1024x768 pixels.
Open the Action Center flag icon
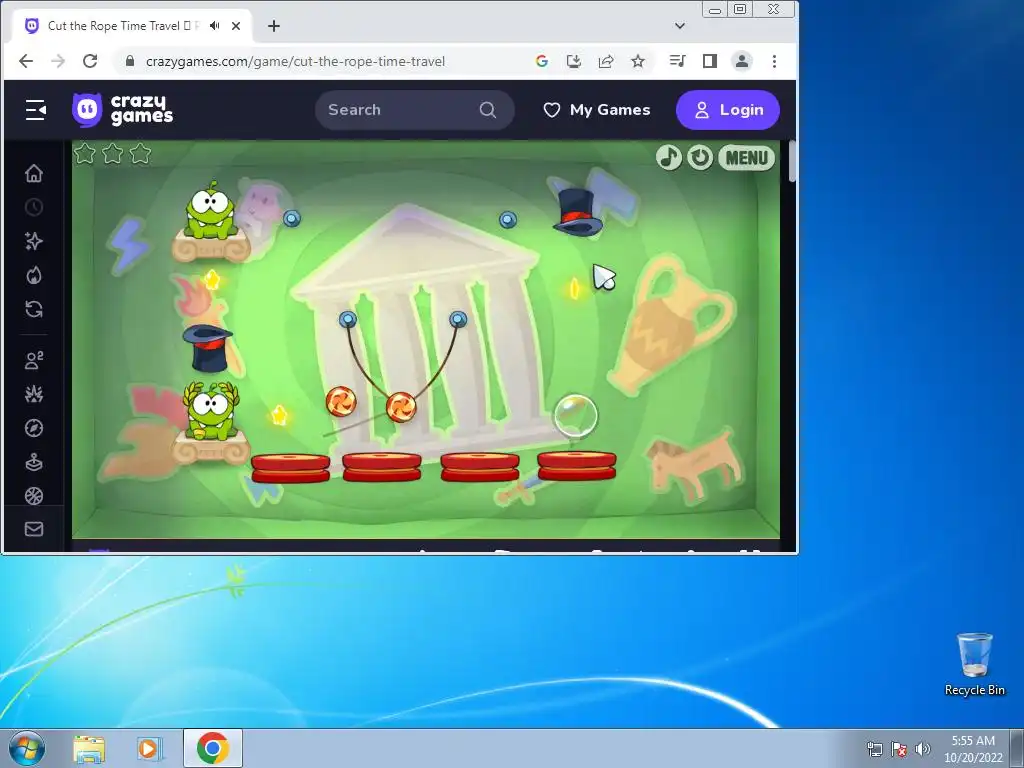pos(899,749)
